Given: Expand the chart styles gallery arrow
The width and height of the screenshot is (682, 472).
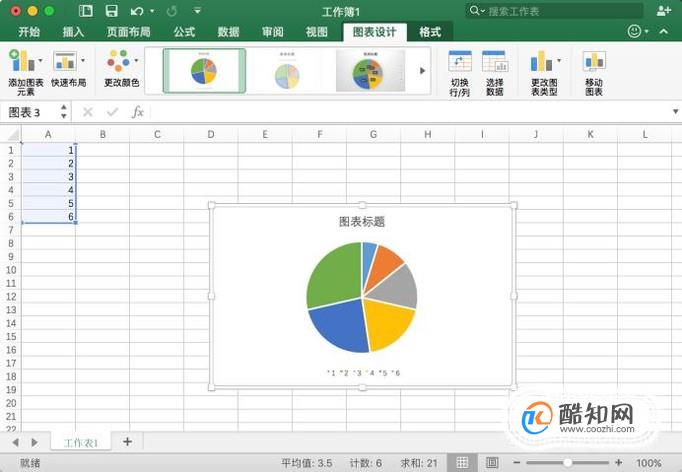Looking at the screenshot, I should tap(422, 71).
